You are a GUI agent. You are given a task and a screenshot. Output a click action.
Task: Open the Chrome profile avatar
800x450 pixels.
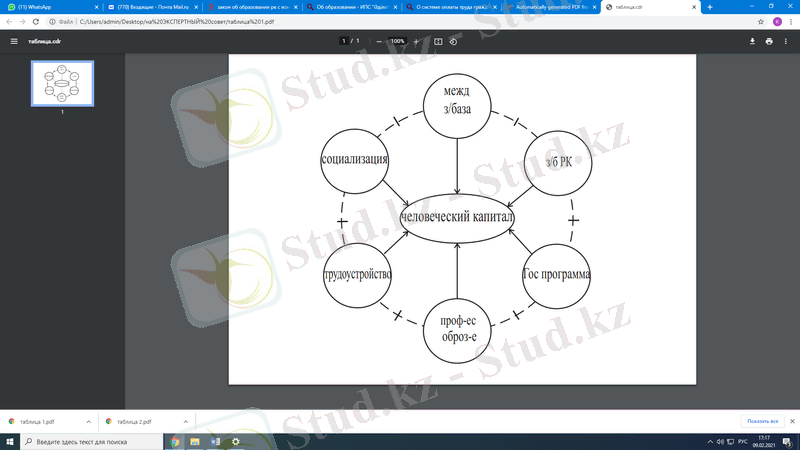(x=777, y=21)
